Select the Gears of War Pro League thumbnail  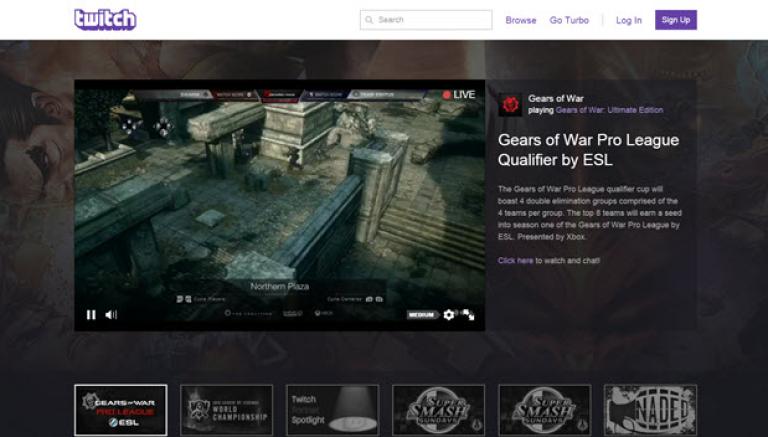pyautogui.click(x=121, y=410)
